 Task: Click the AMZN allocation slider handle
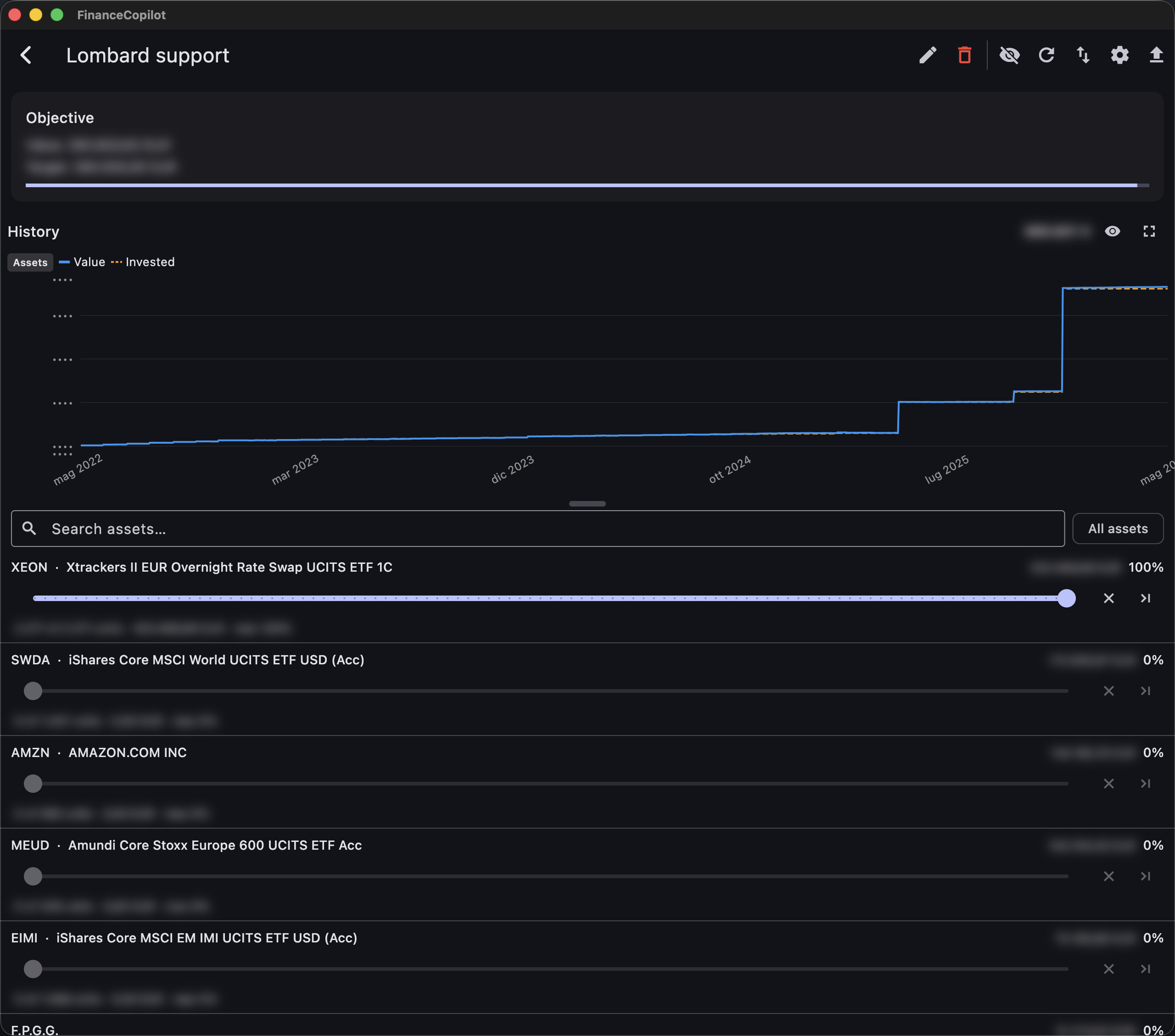tap(33, 783)
